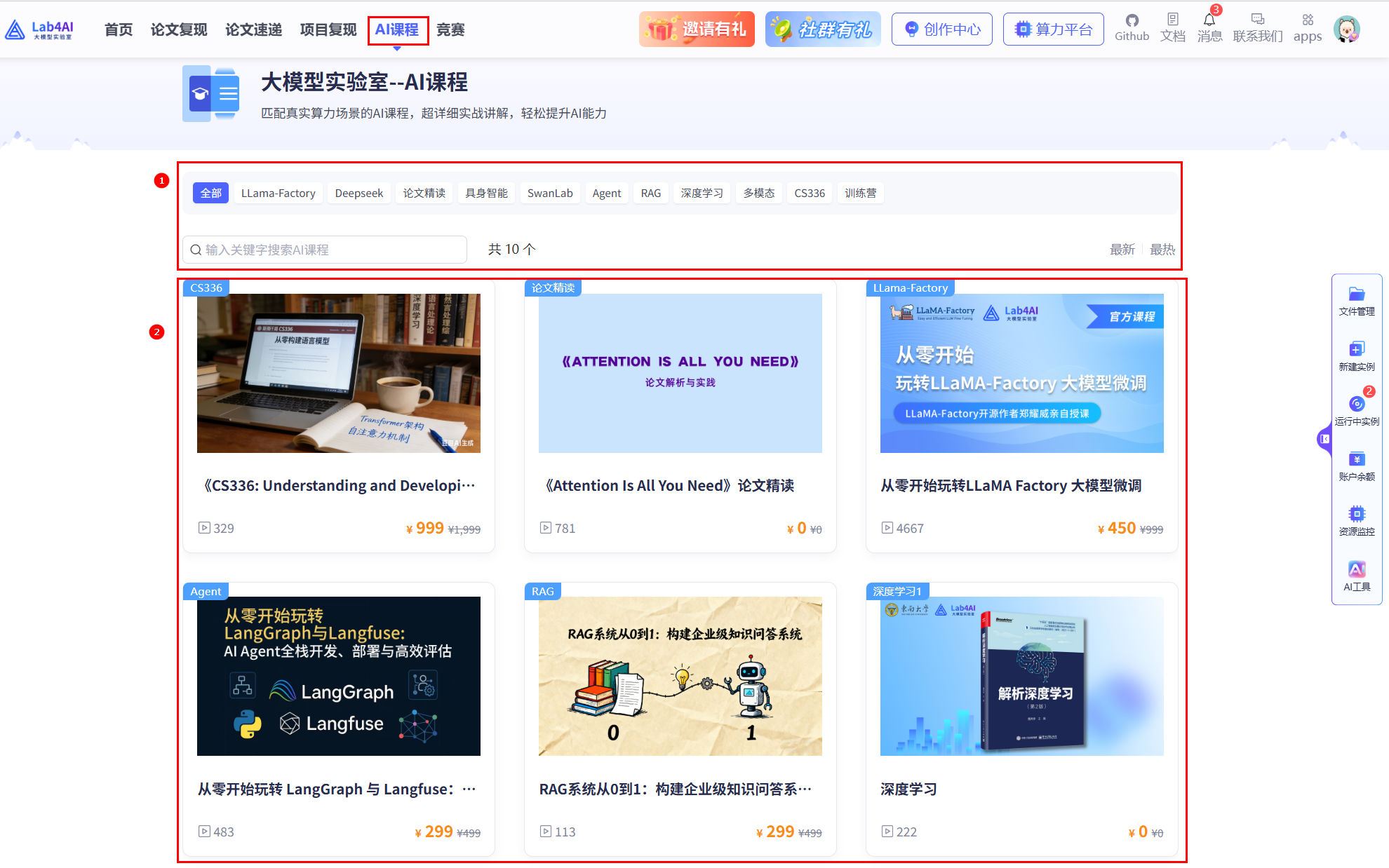Viewport: 1389px width, 868px height.
Task: Filter courses by LLama-Factory tag
Action: pos(278,193)
